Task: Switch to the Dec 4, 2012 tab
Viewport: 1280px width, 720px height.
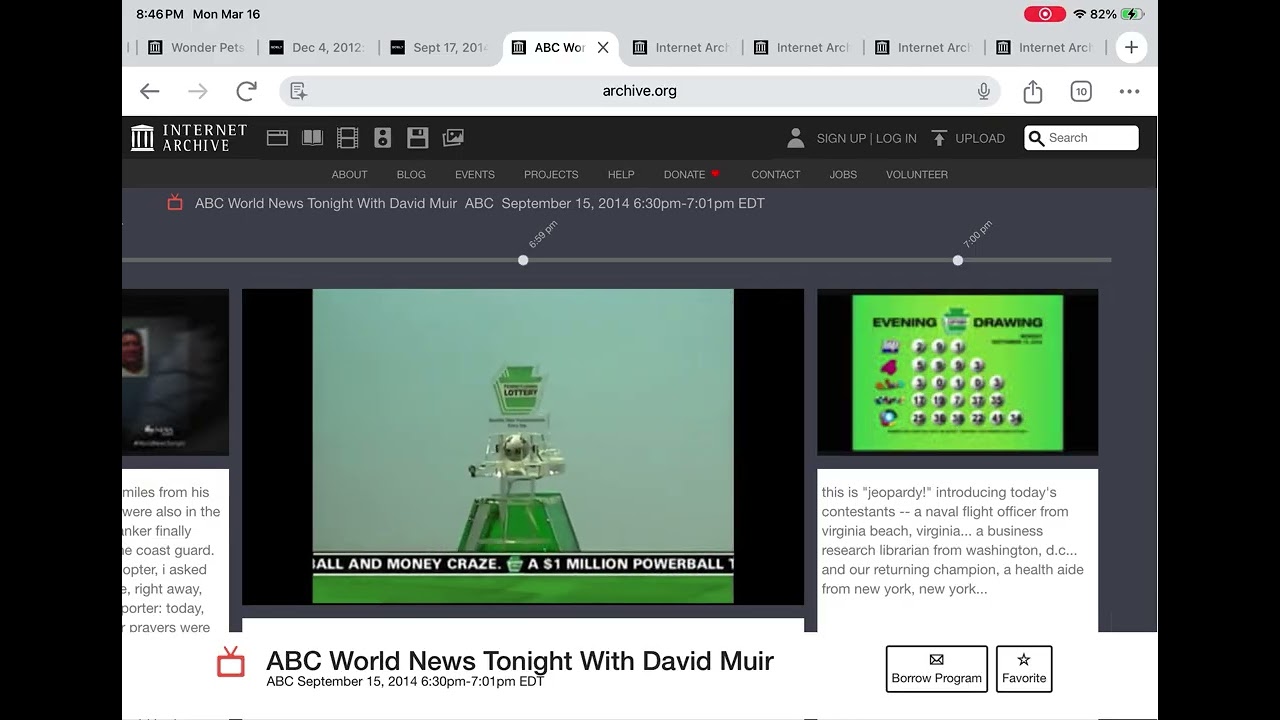Action: (x=317, y=47)
